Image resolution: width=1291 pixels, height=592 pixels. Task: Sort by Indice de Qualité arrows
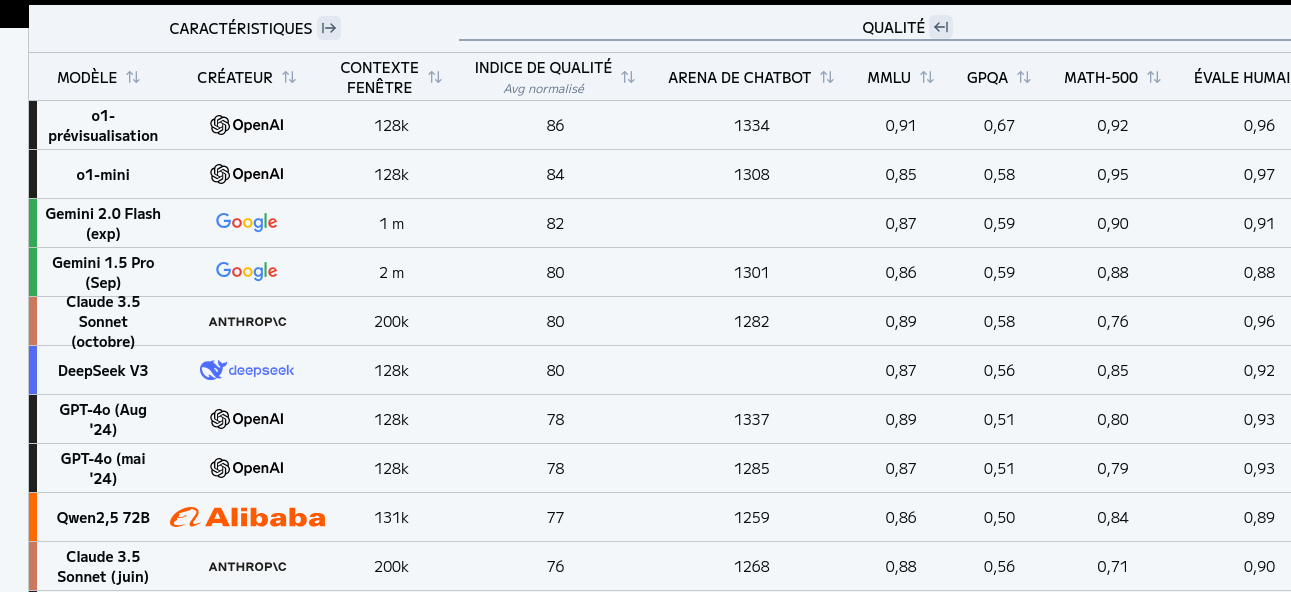click(x=628, y=77)
